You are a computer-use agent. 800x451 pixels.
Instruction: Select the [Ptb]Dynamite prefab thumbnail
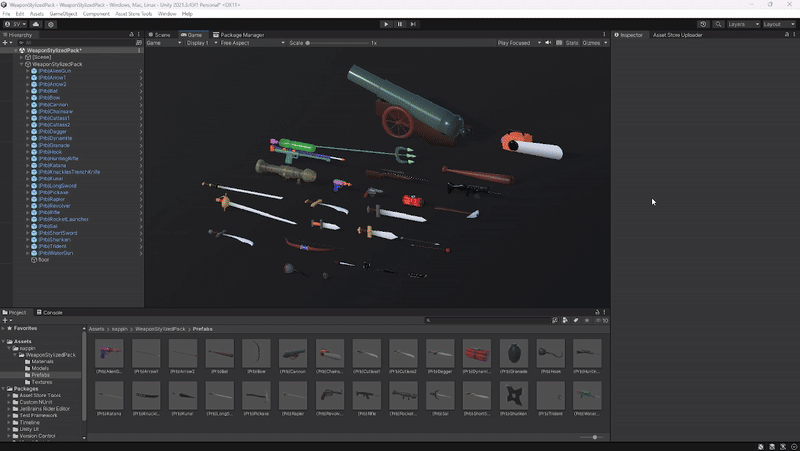477,353
